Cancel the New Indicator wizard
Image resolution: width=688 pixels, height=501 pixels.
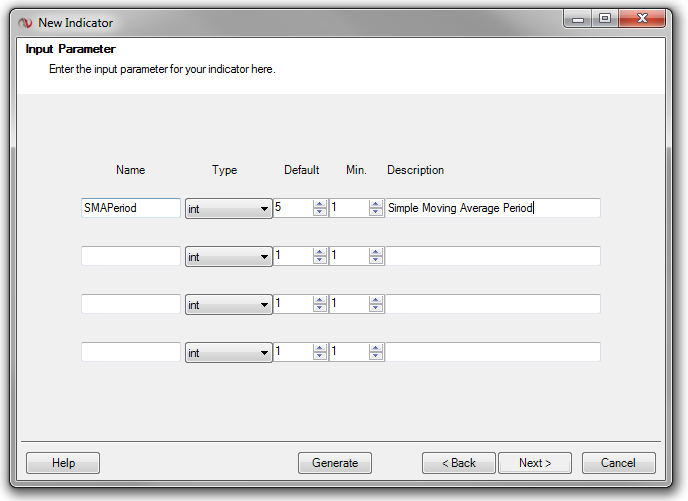coord(619,463)
